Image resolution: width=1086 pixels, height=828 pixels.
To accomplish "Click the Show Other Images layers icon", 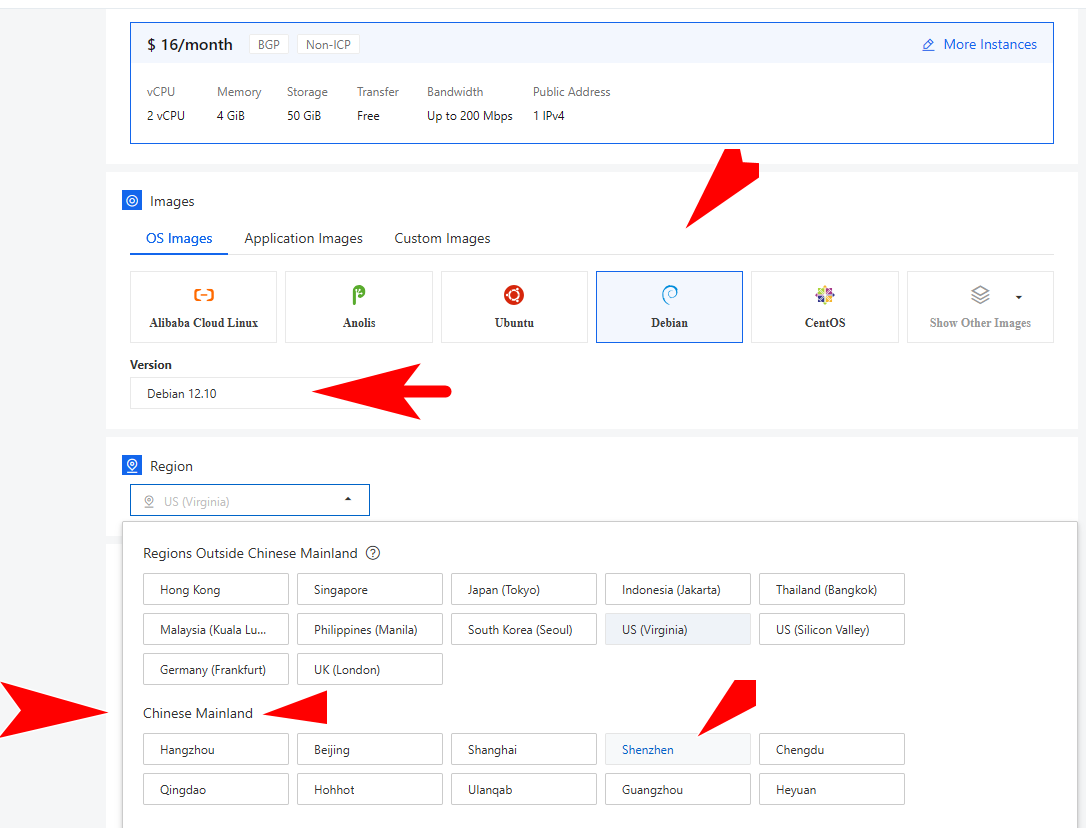I will (980, 295).
